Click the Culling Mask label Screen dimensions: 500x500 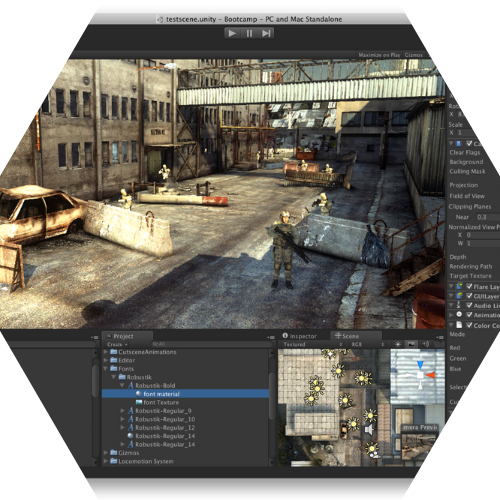467,171
